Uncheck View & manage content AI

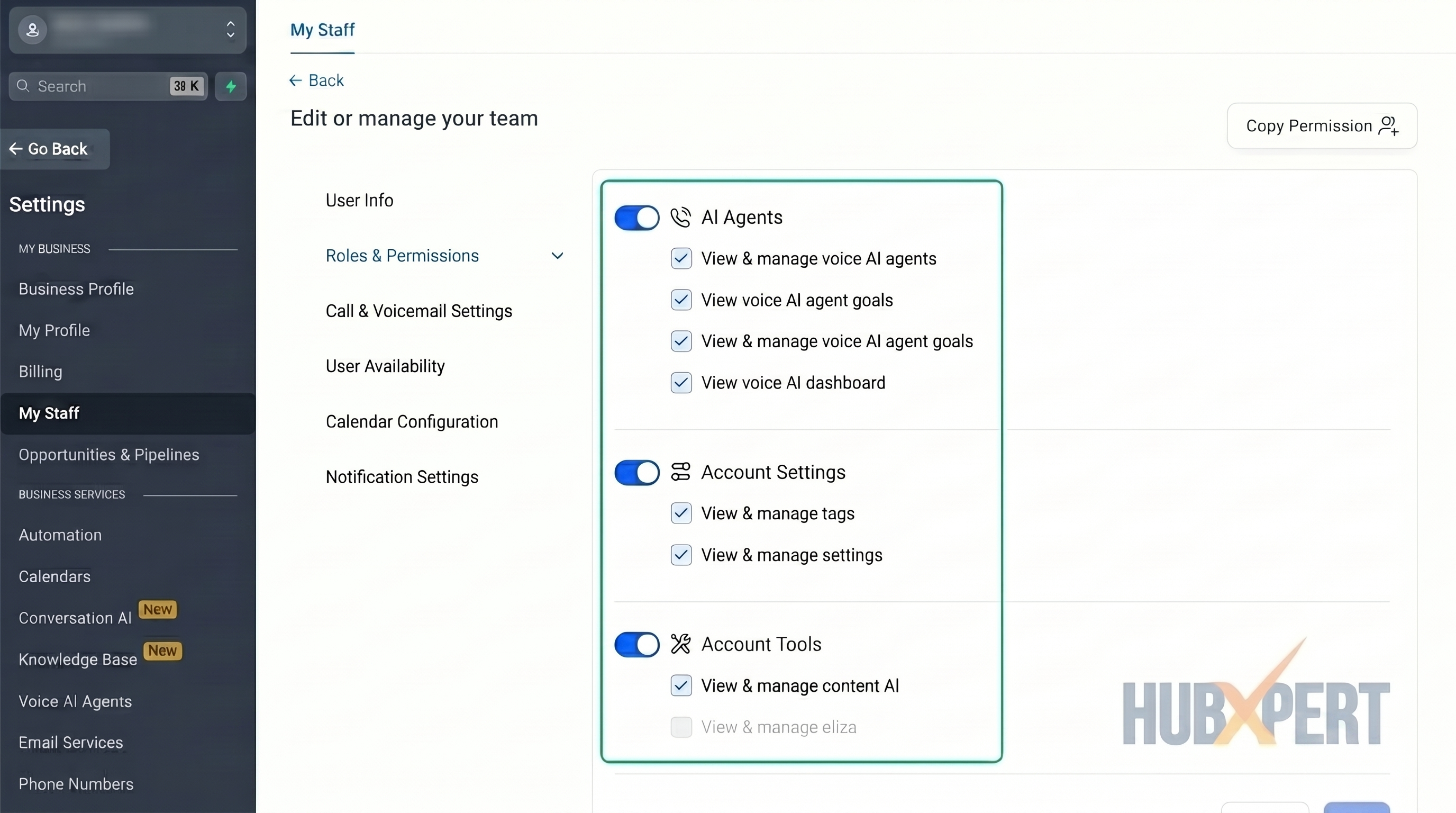(681, 686)
